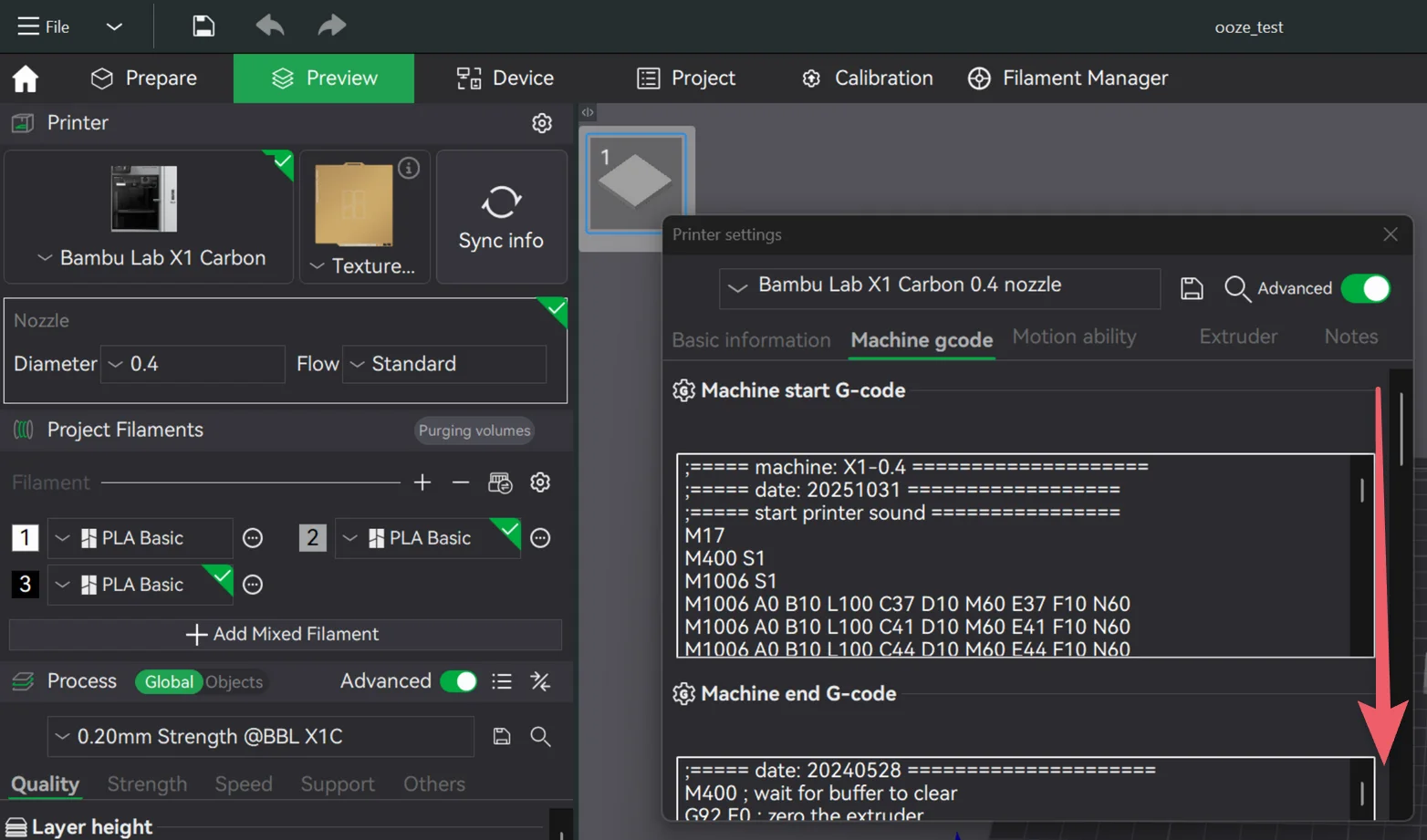Open the Textured plate type dropdown

[363, 266]
